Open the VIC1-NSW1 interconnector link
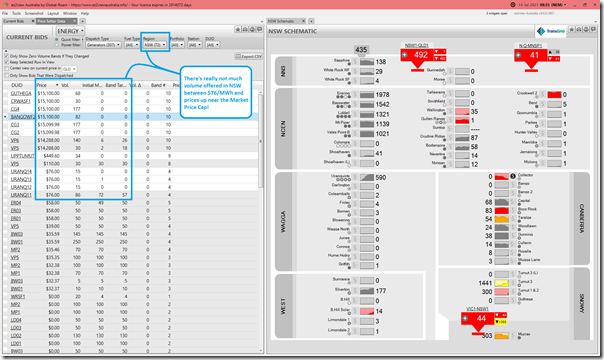Screen dimensions: 604x360 477,309
